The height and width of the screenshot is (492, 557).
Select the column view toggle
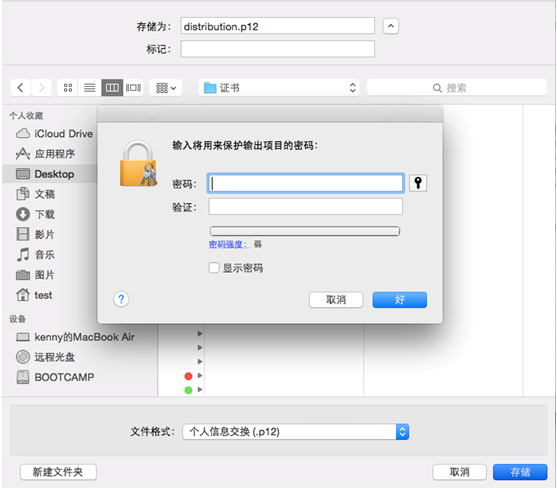[x=112, y=87]
